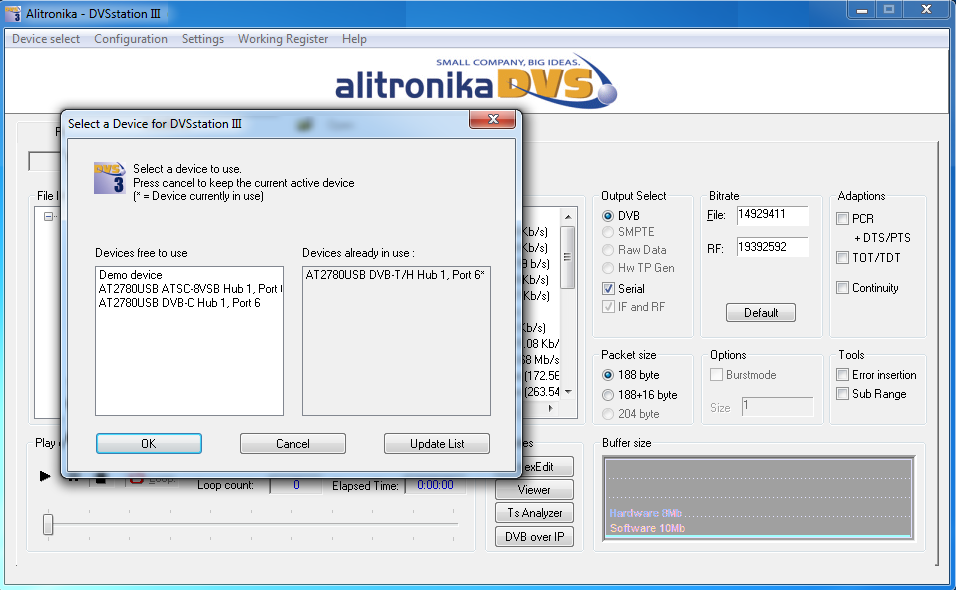The height and width of the screenshot is (590, 956).
Task: Select Demo device from free devices list
Action: pos(130,275)
